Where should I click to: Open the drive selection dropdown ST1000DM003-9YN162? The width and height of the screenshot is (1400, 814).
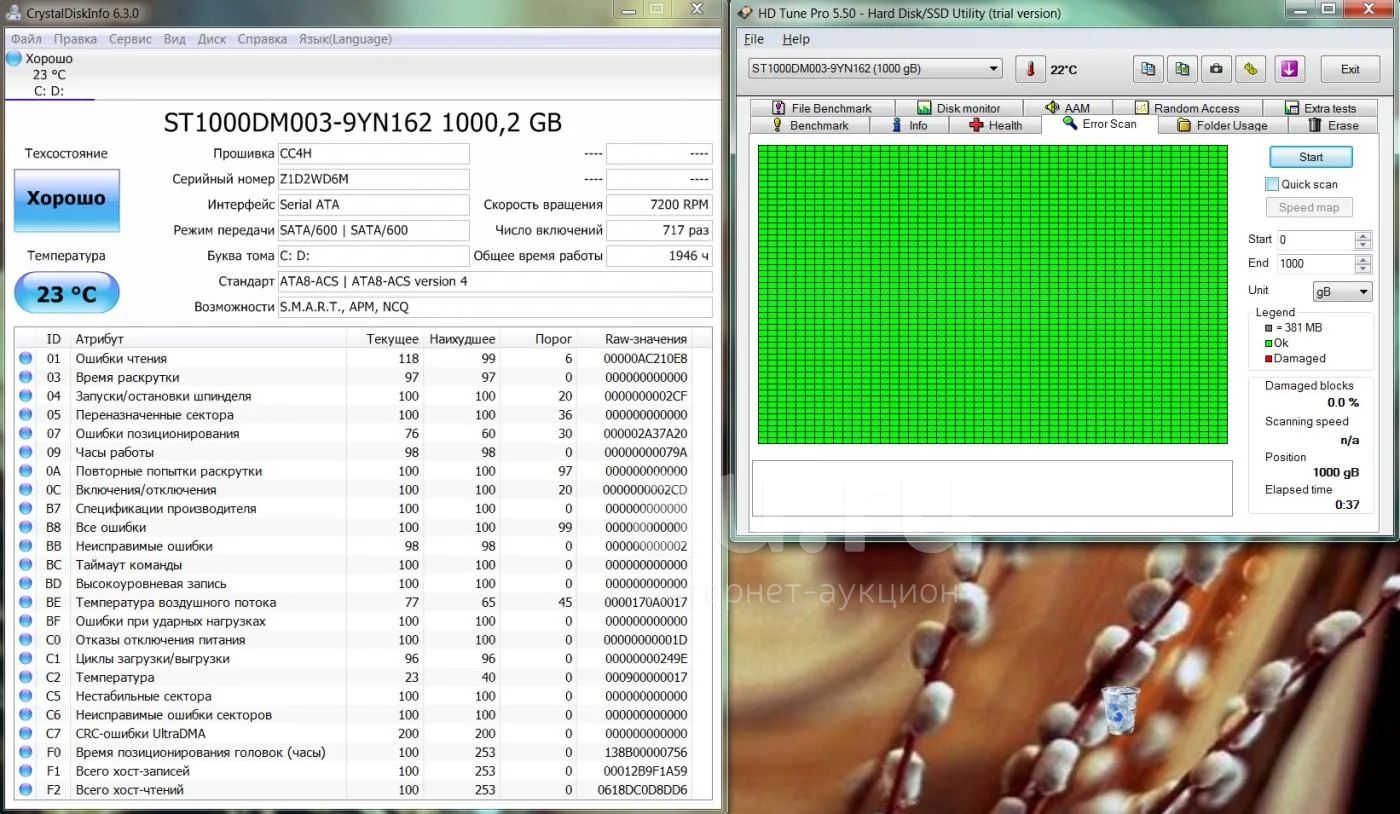[875, 68]
